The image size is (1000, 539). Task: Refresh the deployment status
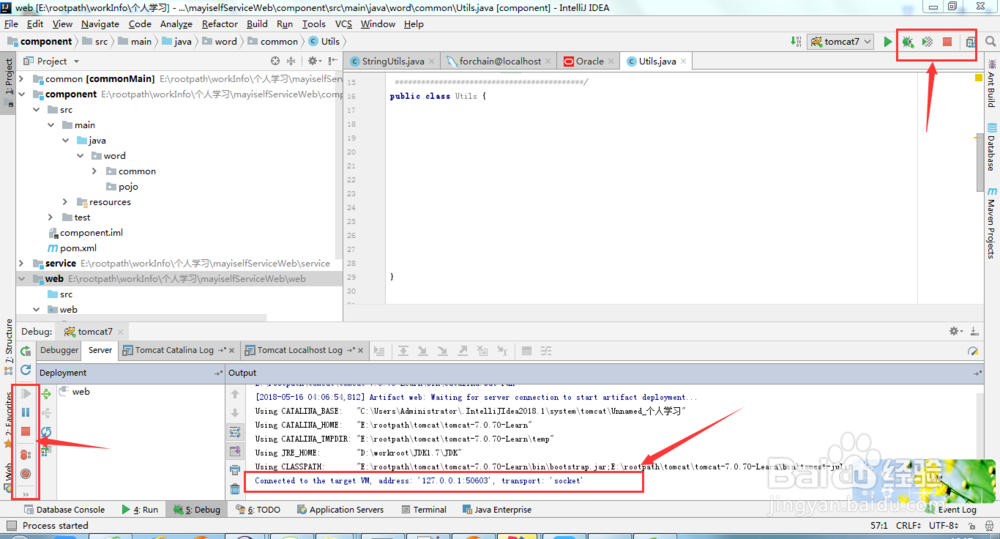click(46, 432)
